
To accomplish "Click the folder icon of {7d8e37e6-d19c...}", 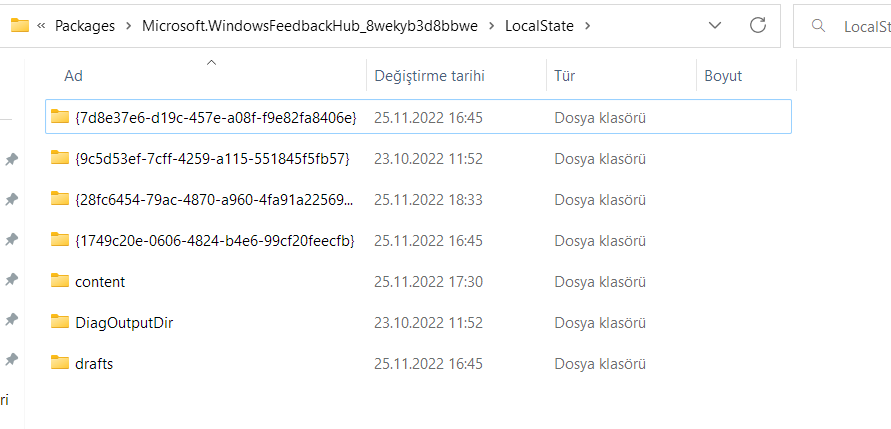I will coord(60,118).
